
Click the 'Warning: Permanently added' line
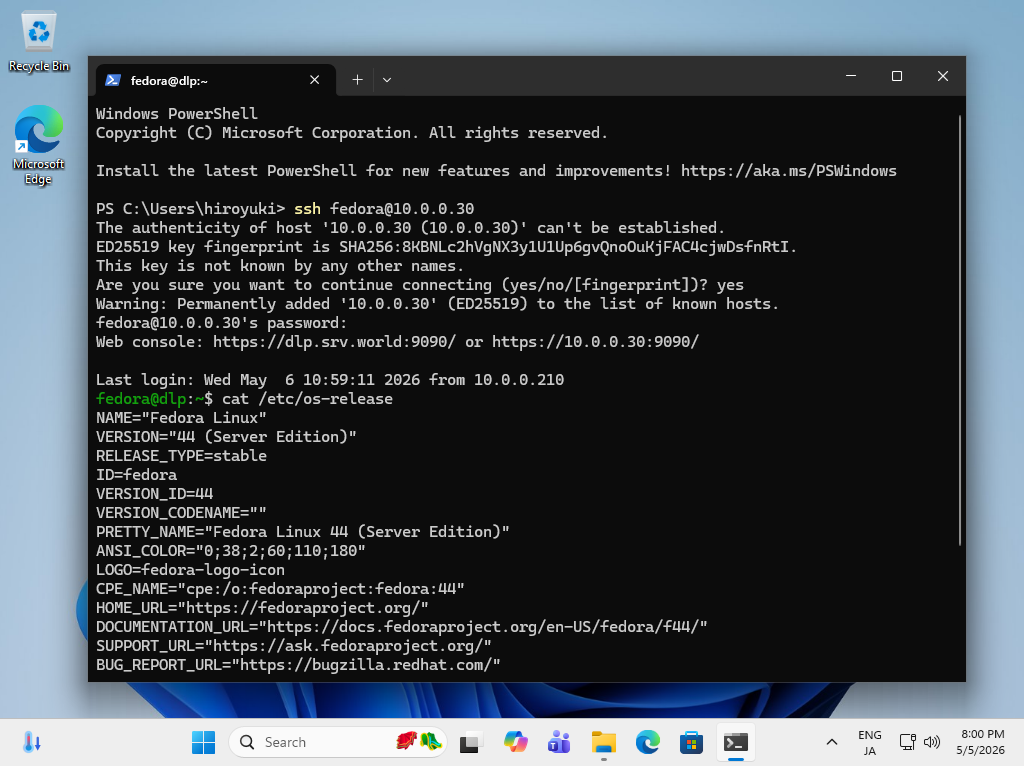[x=438, y=304]
